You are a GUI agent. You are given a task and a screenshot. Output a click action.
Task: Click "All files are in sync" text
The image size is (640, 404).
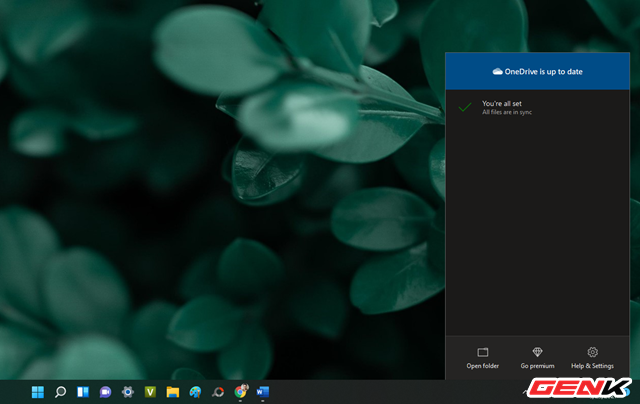pos(507,112)
